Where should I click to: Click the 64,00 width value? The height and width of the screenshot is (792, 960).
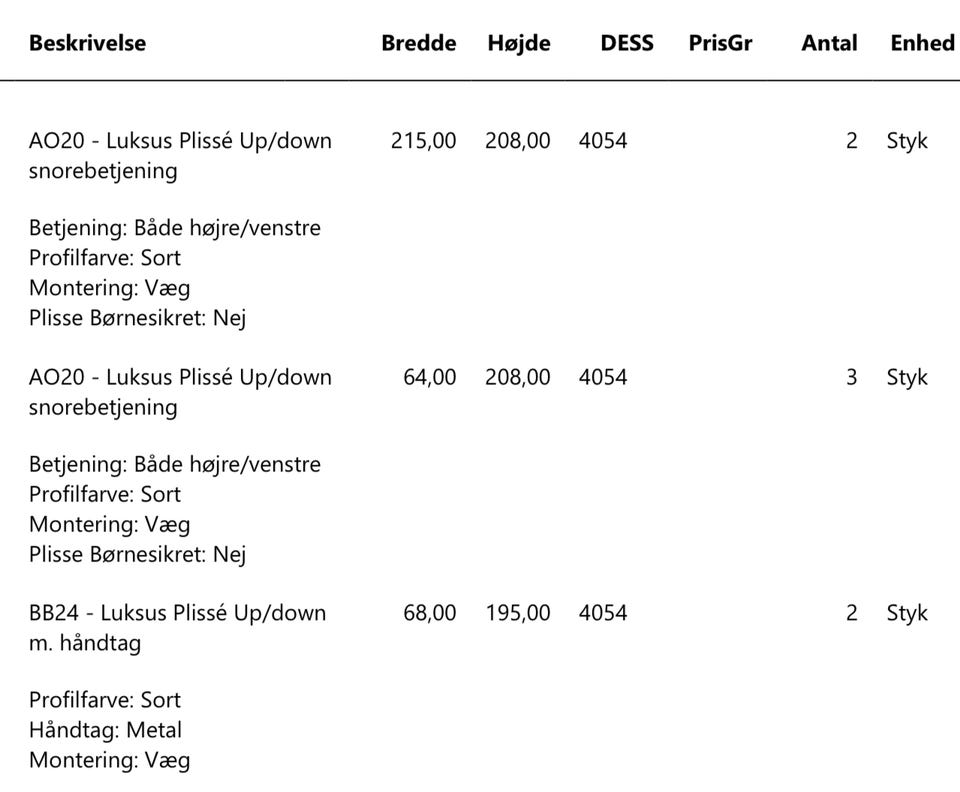[x=430, y=377]
